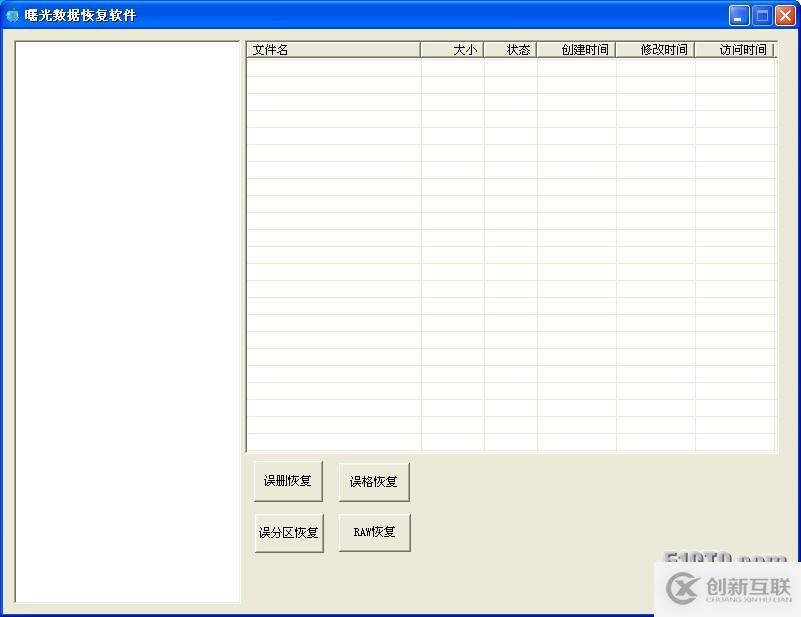Click the 曙光数据恢复软件 title bar text

[x=80, y=15]
